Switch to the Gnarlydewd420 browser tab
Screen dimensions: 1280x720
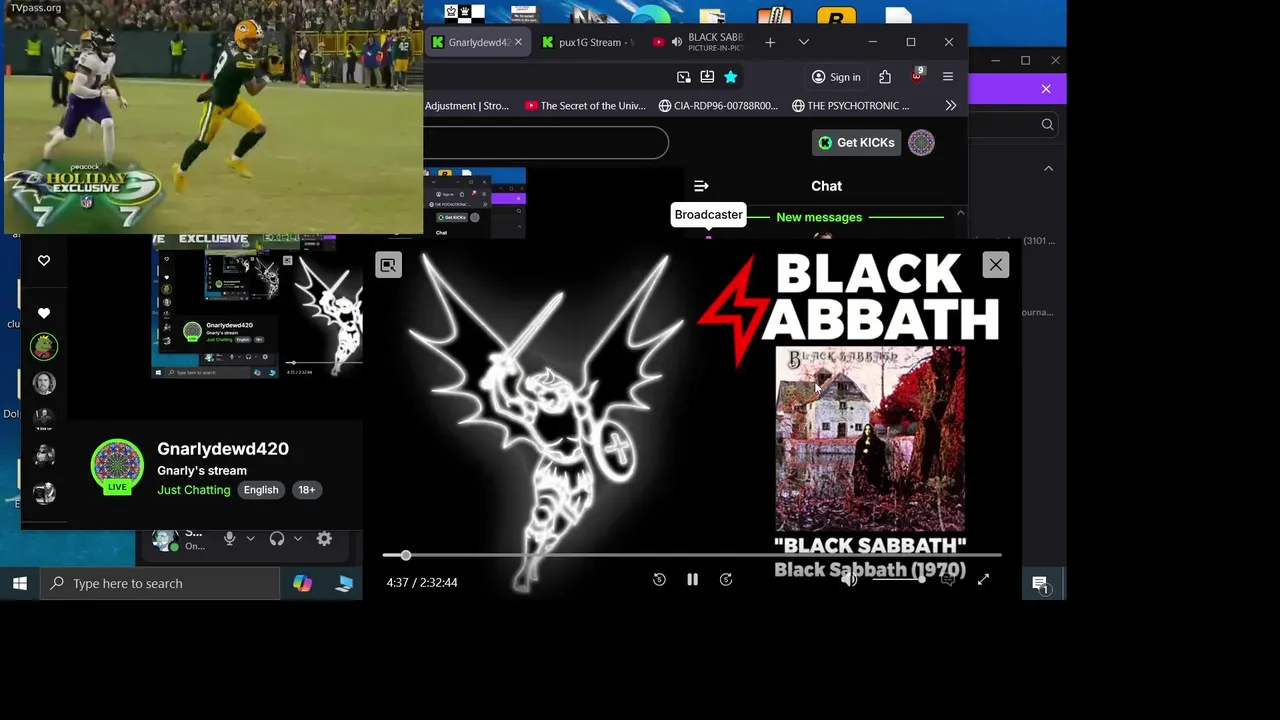[478, 42]
